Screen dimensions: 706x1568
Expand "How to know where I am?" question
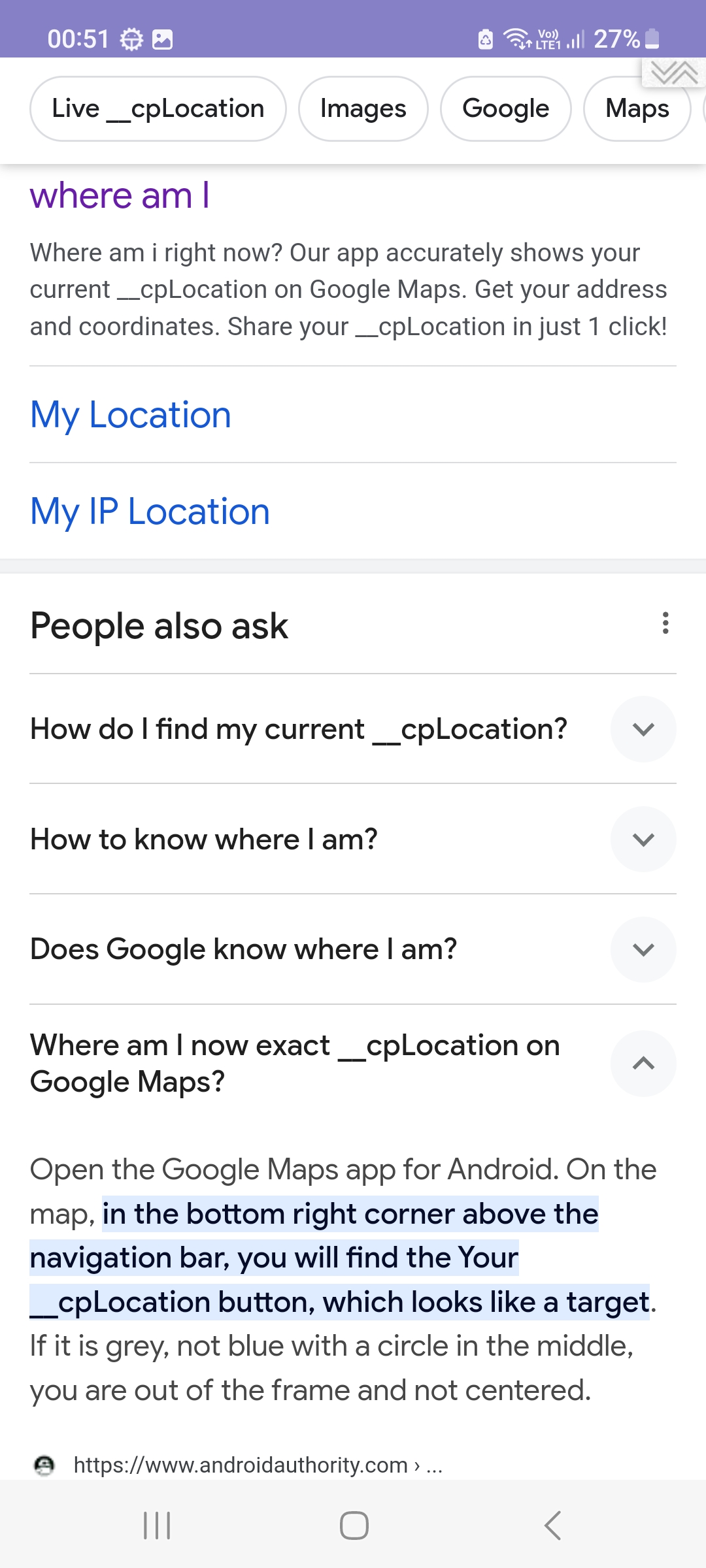pos(643,840)
